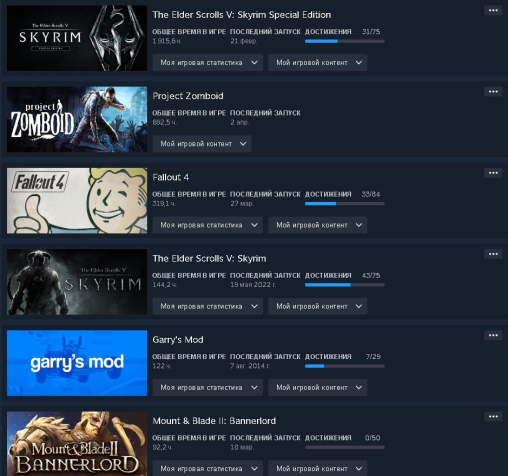The width and height of the screenshot is (508, 476).
Task: Open the three-dot menu for Mount & Blade II: Bannerlord
Action: (493, 416)
